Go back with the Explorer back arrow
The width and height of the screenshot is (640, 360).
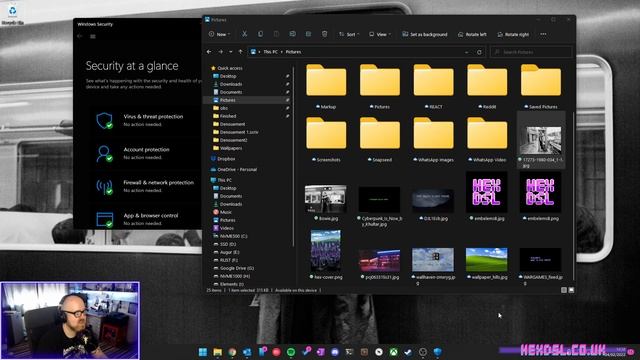(209, 52)
